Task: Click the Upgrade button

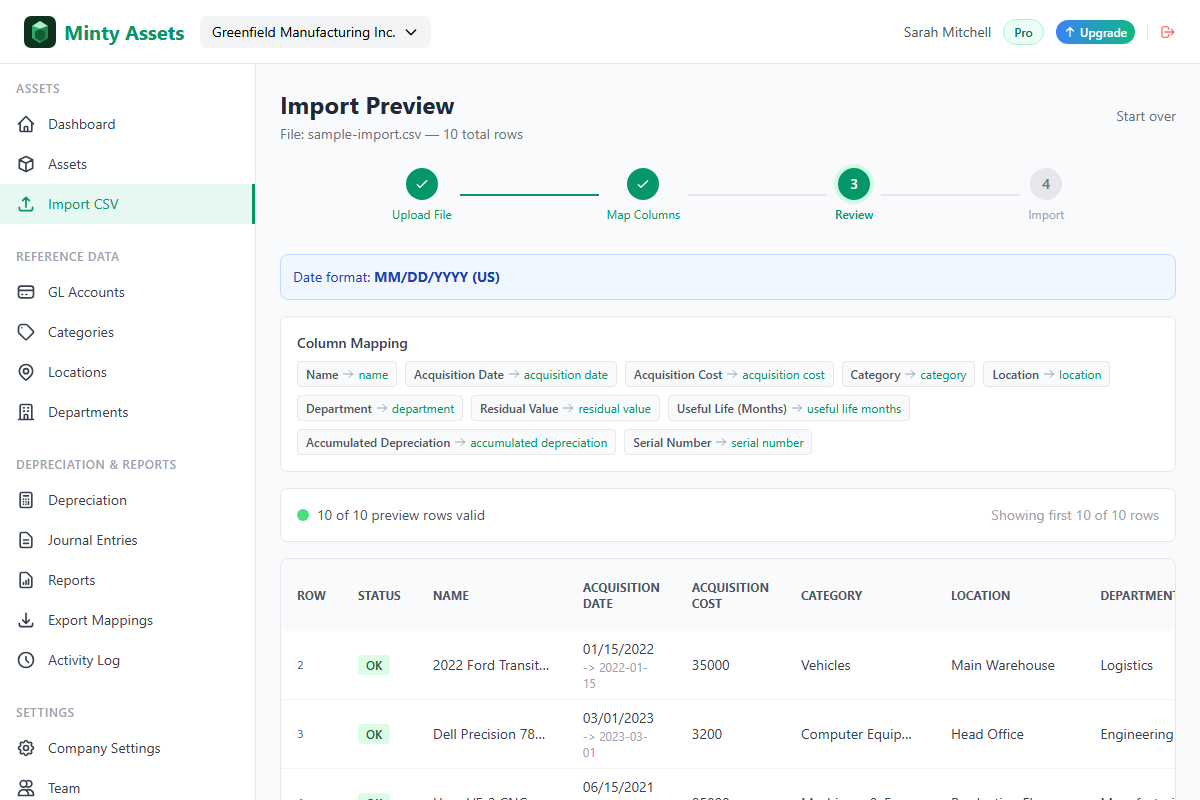Action: pyautogui.click(x=1095, y=33)
